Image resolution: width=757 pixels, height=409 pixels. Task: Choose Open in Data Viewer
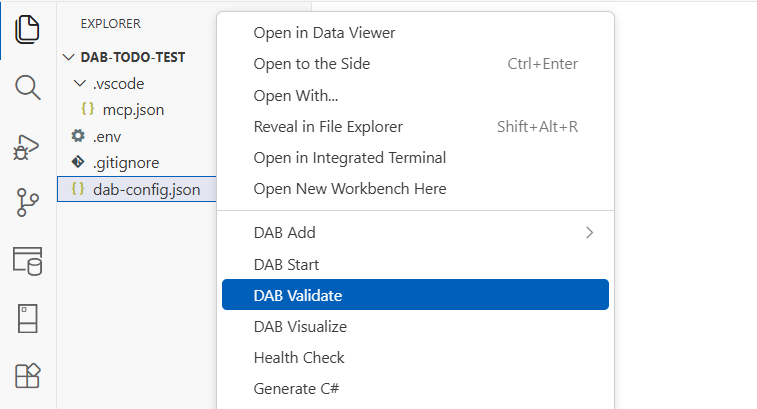pyautogui.click(x=324, y=32)
